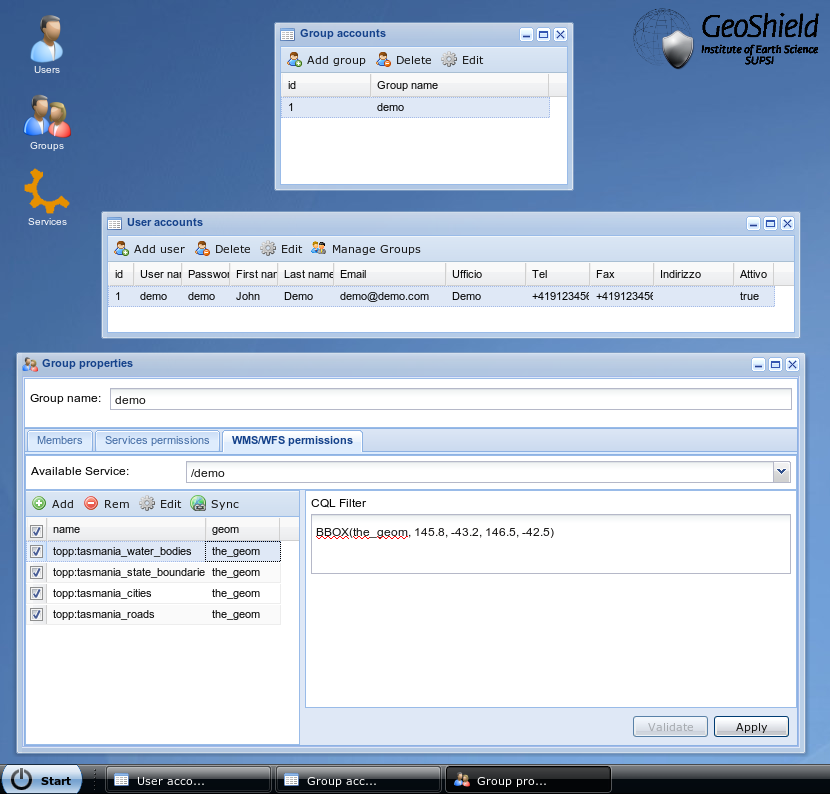
Task: Click Add user in User accounts toolbar
Action: click(149, 249)
